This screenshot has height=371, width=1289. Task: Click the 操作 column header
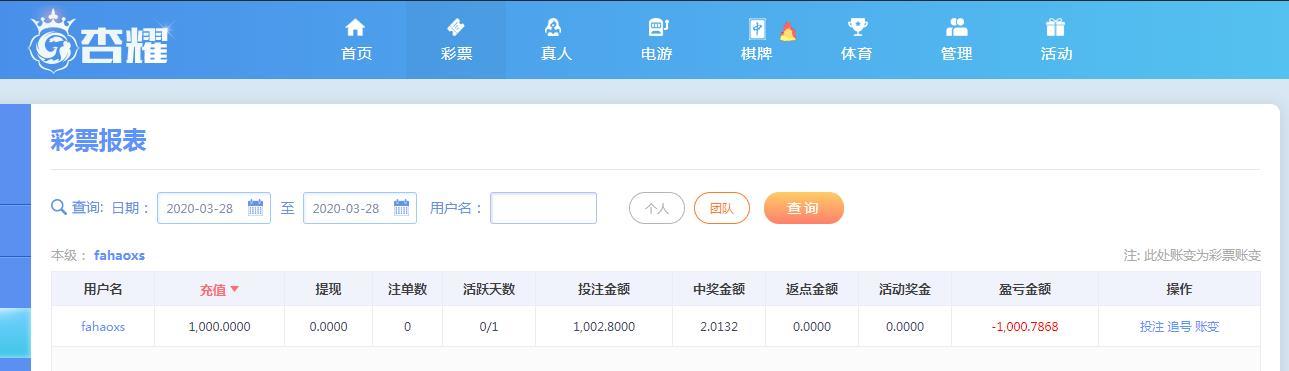1179,289
